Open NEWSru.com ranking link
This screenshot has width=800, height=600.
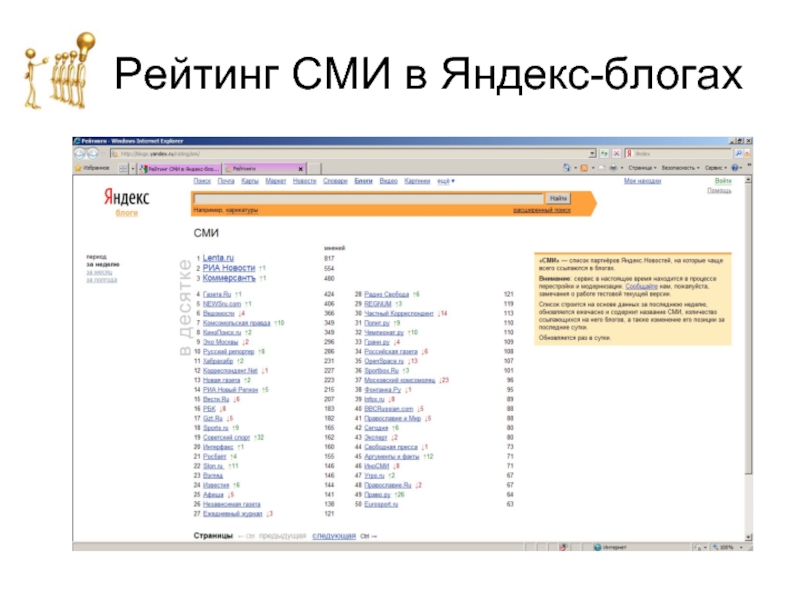click(x=222, y=304)
